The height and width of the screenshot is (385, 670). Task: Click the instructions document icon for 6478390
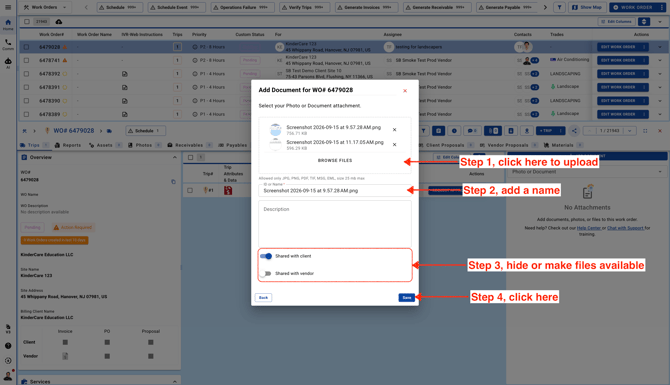pyautogui.click(x=124, y=101)
